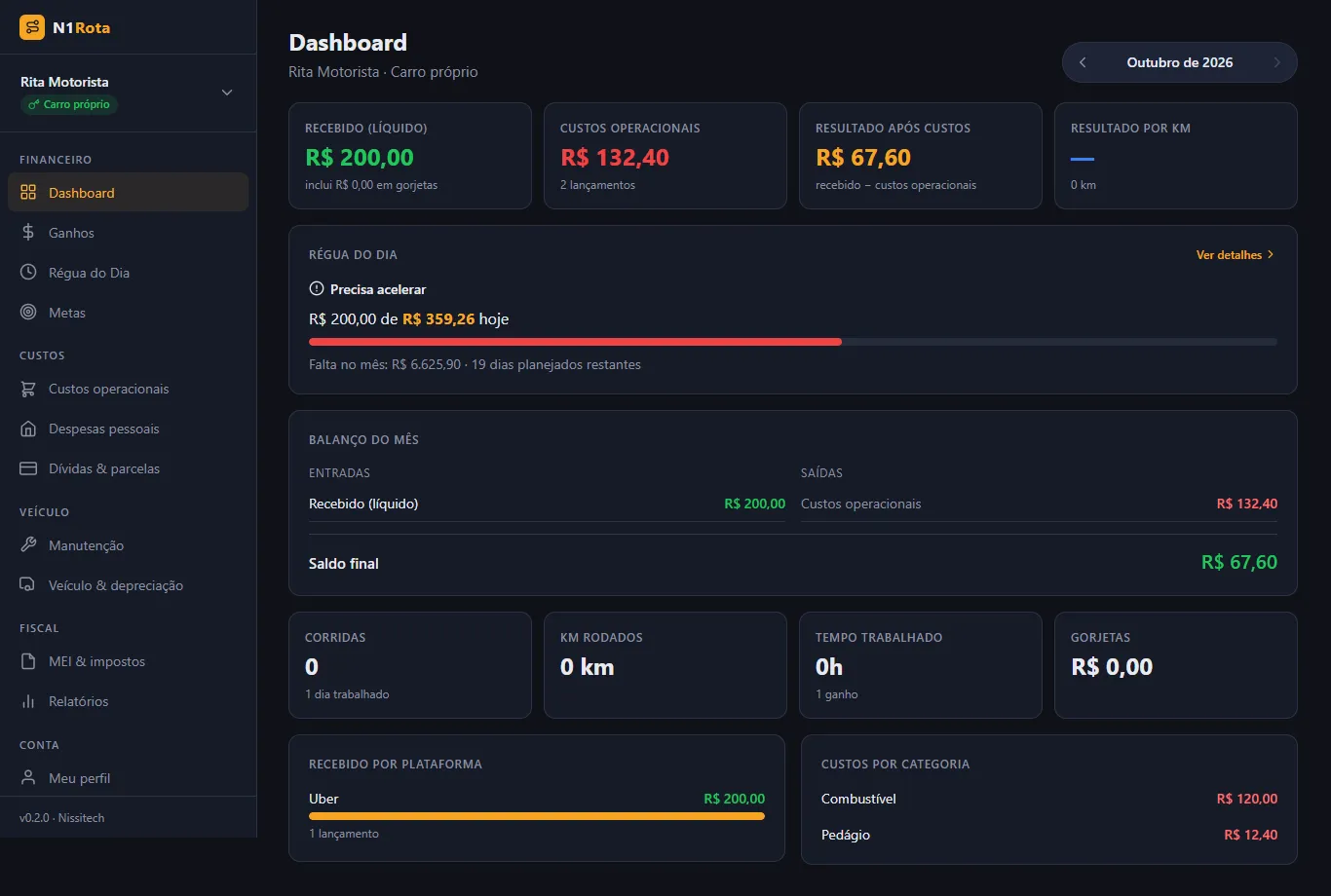Image resolution: width=1331 pixels, height=896 pixels.
Task: Open the Régua do Dia menu item
Action: click(129, 273)
